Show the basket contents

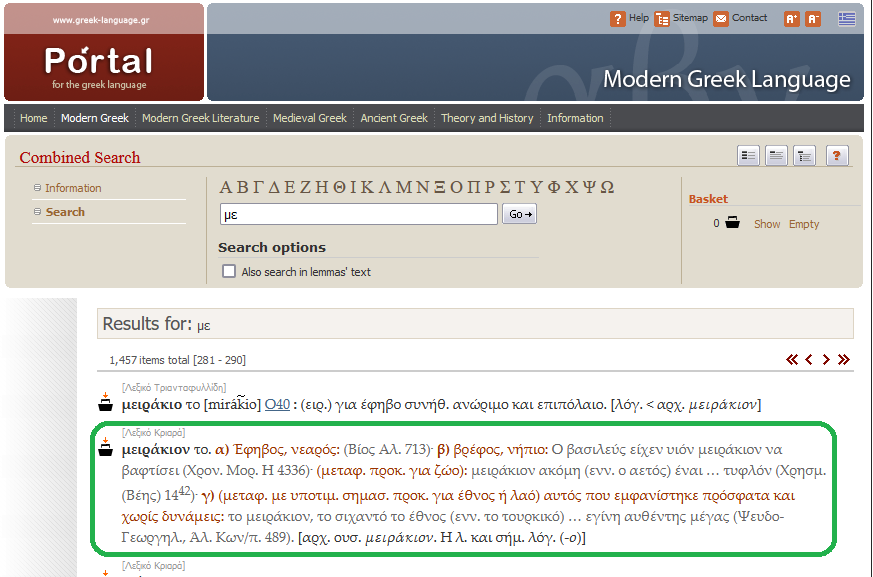[x=767, y=224]
